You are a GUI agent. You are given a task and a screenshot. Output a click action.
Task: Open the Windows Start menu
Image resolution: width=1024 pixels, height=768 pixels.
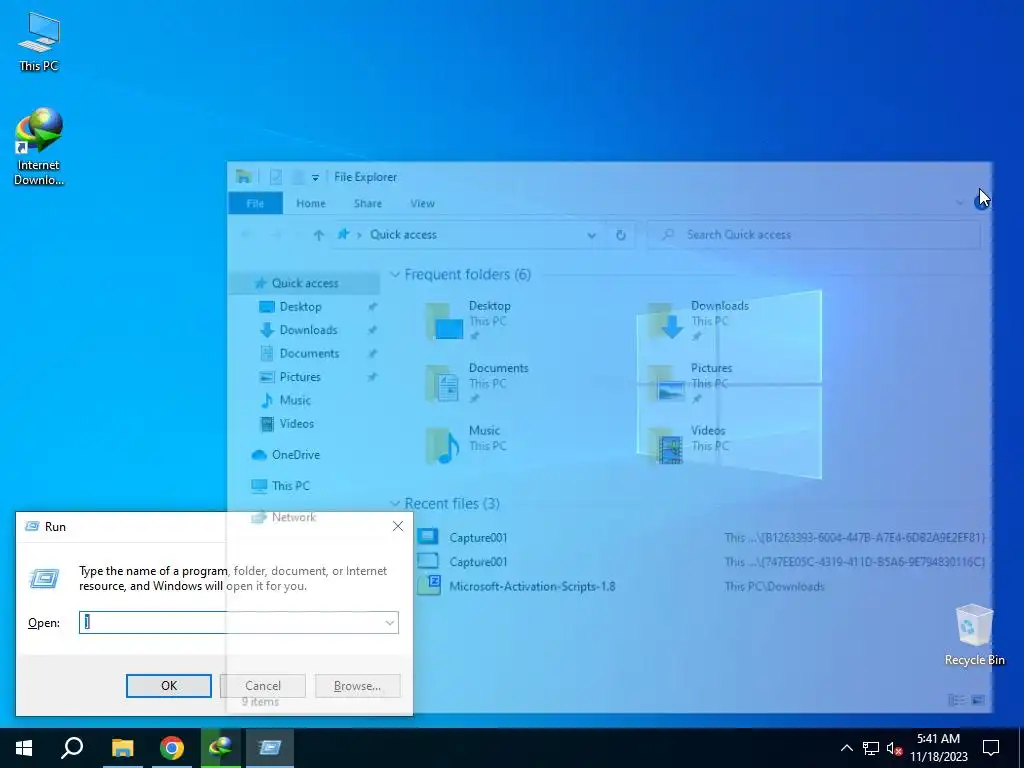click(x=24, y=748)
